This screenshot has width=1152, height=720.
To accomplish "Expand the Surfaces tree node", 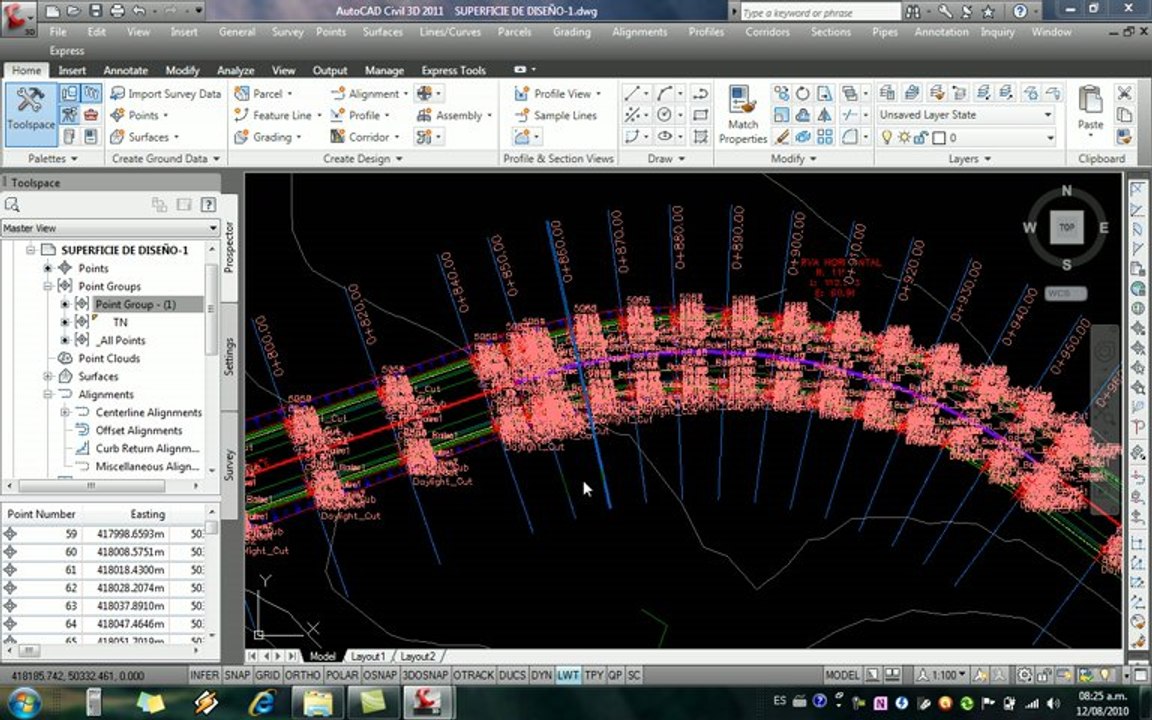I will pos(48,376).
